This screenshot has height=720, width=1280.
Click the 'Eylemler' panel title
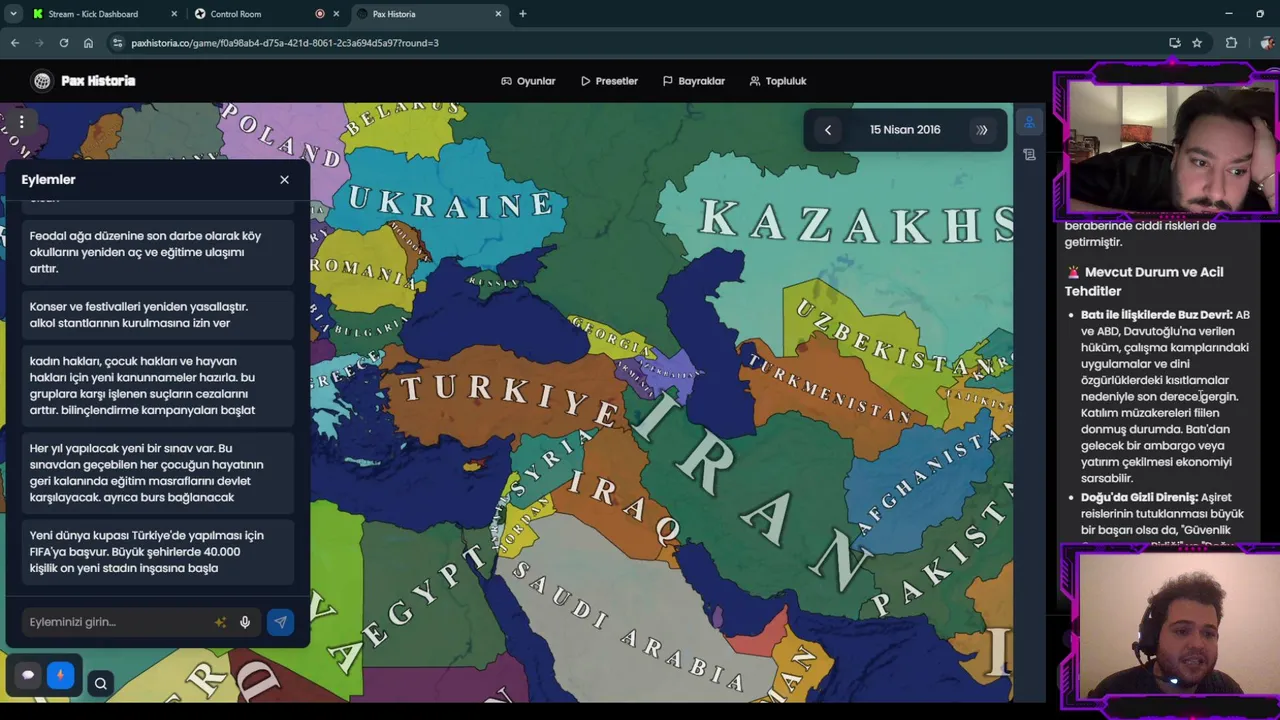(48, 180)
